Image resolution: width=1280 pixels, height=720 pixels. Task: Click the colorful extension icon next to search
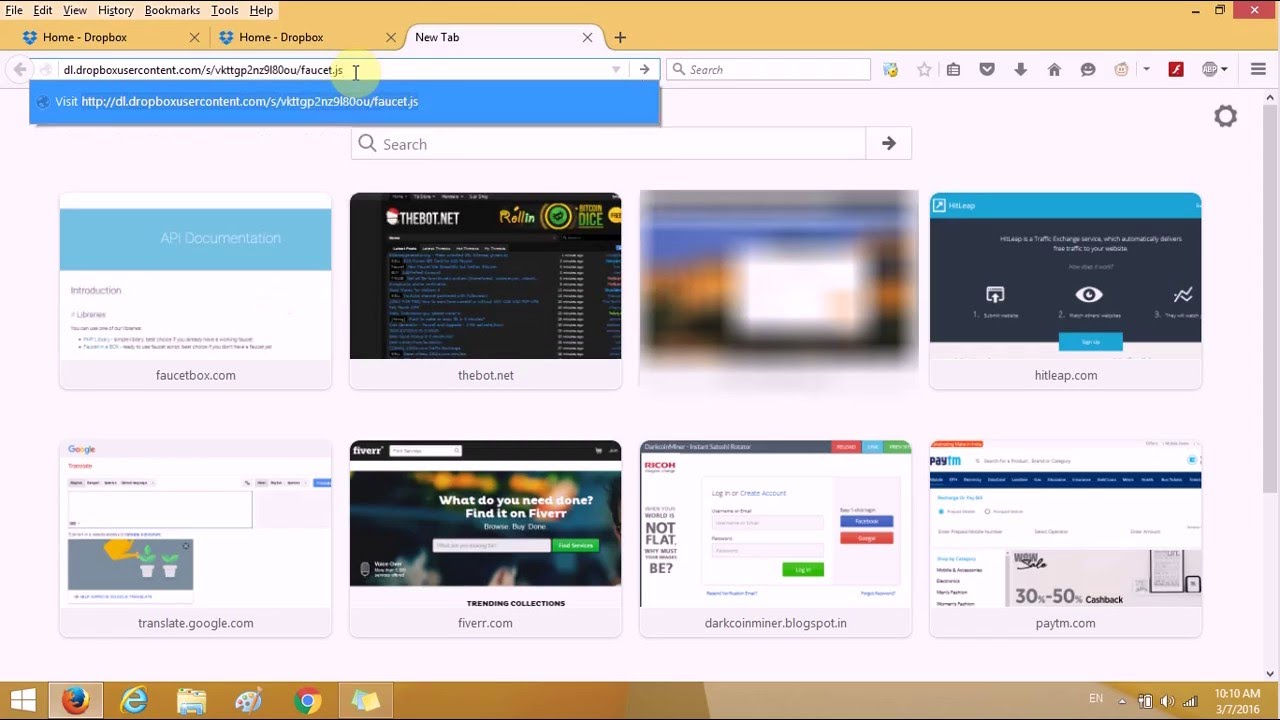tap(890, 69)
